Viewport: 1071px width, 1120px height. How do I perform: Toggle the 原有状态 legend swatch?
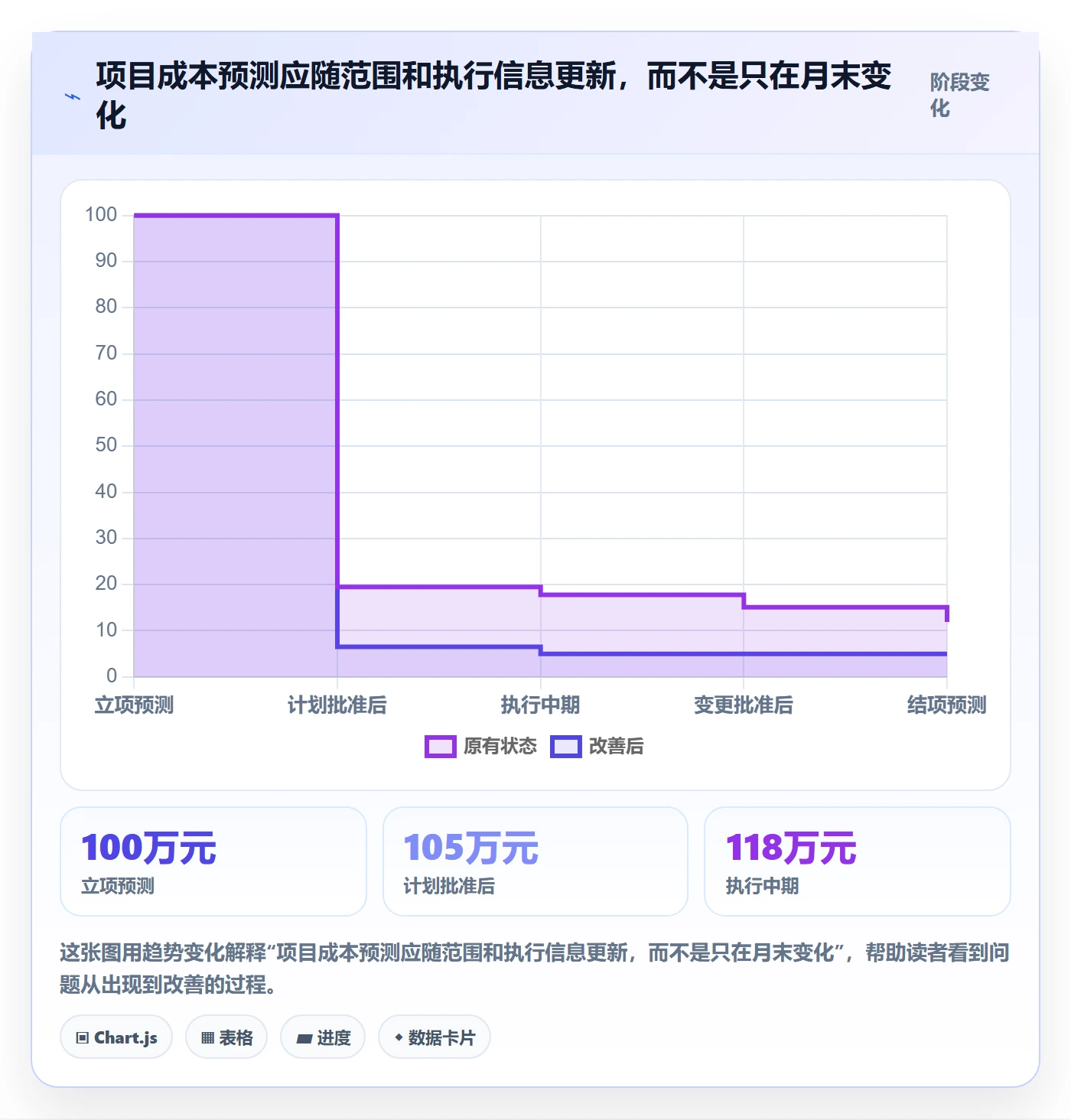tap(440, 747)
